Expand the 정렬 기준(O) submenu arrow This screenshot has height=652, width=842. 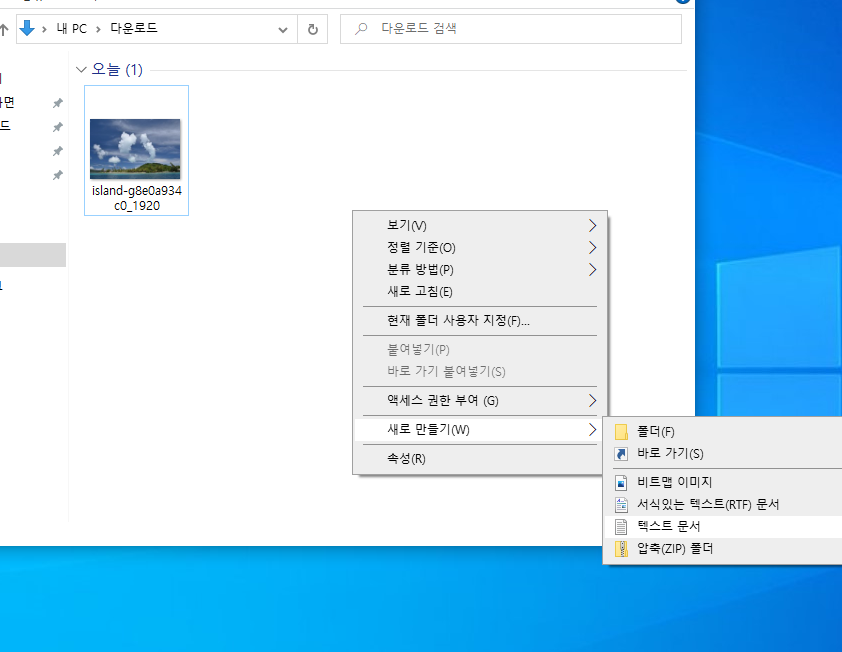592,248
